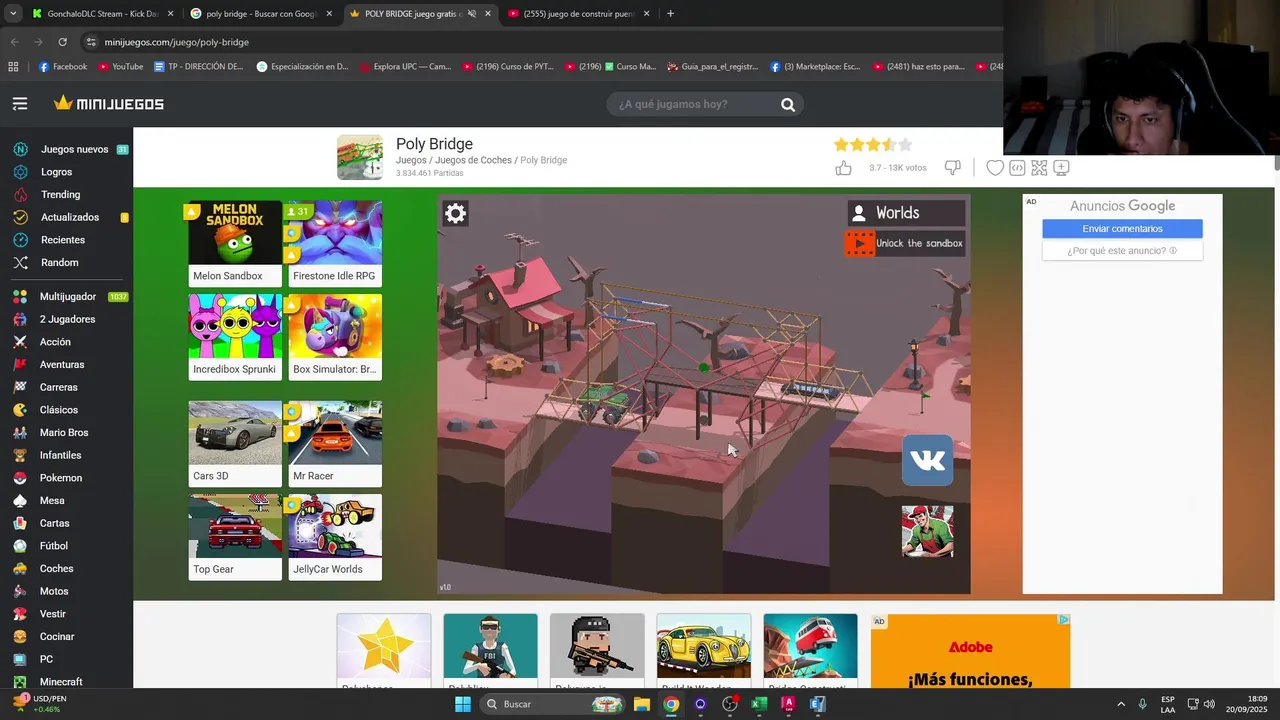The height and width of the screenshot is (720, 1280).
Task: Open Cars 3D game thumbnail
Action: pyautogui.click(x=235, y=444)
